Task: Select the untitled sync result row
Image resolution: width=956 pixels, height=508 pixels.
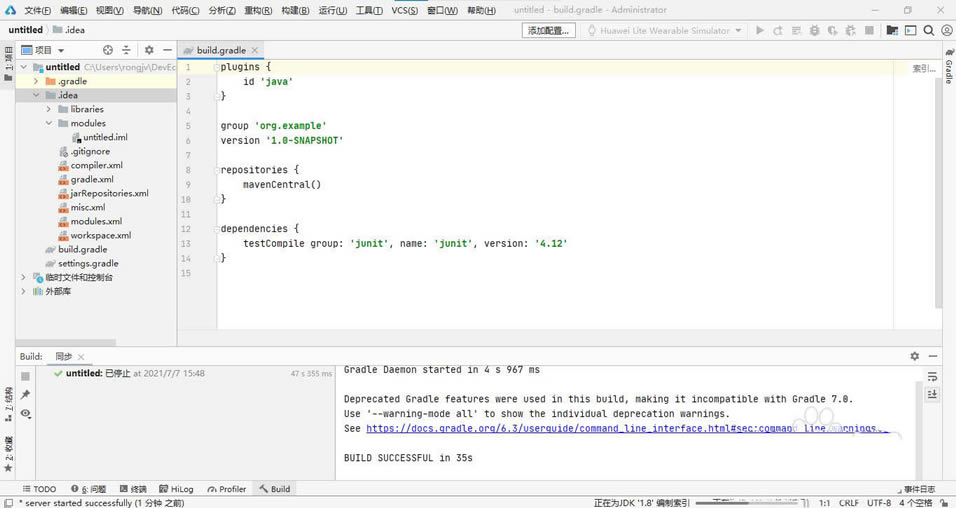Action: click(185, 373)
